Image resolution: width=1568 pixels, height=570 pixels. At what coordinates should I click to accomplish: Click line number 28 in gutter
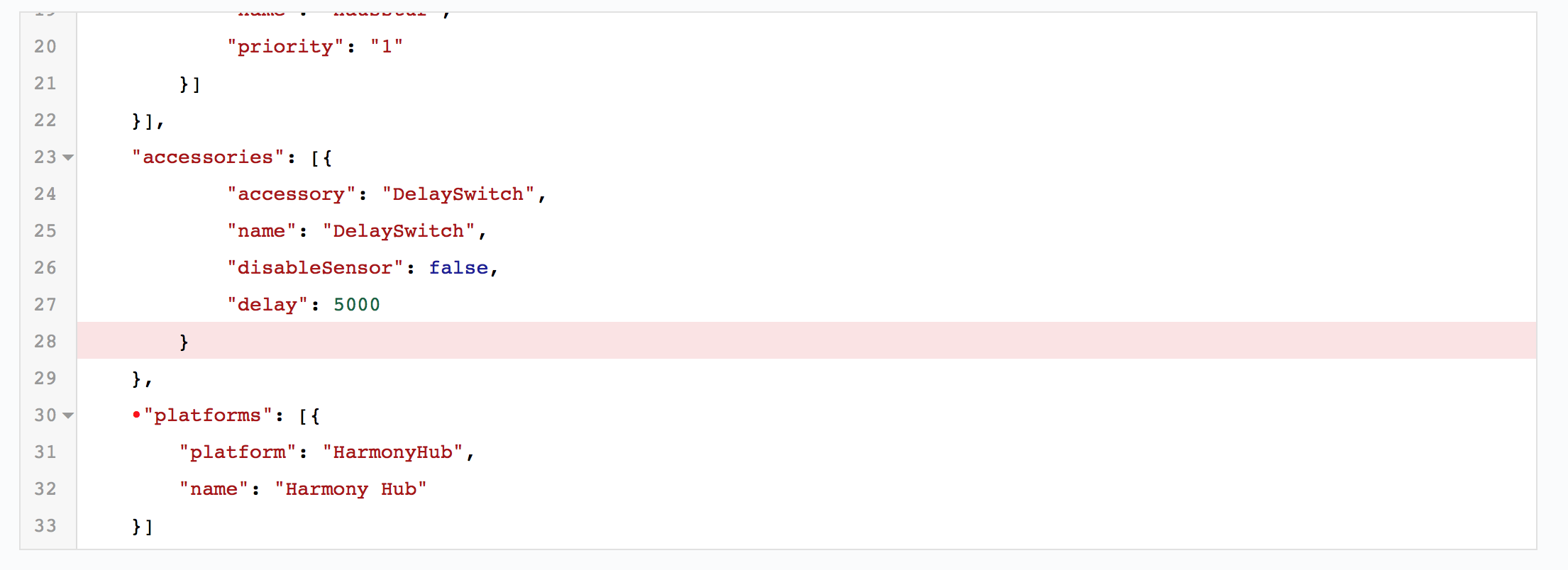(45, 341)
